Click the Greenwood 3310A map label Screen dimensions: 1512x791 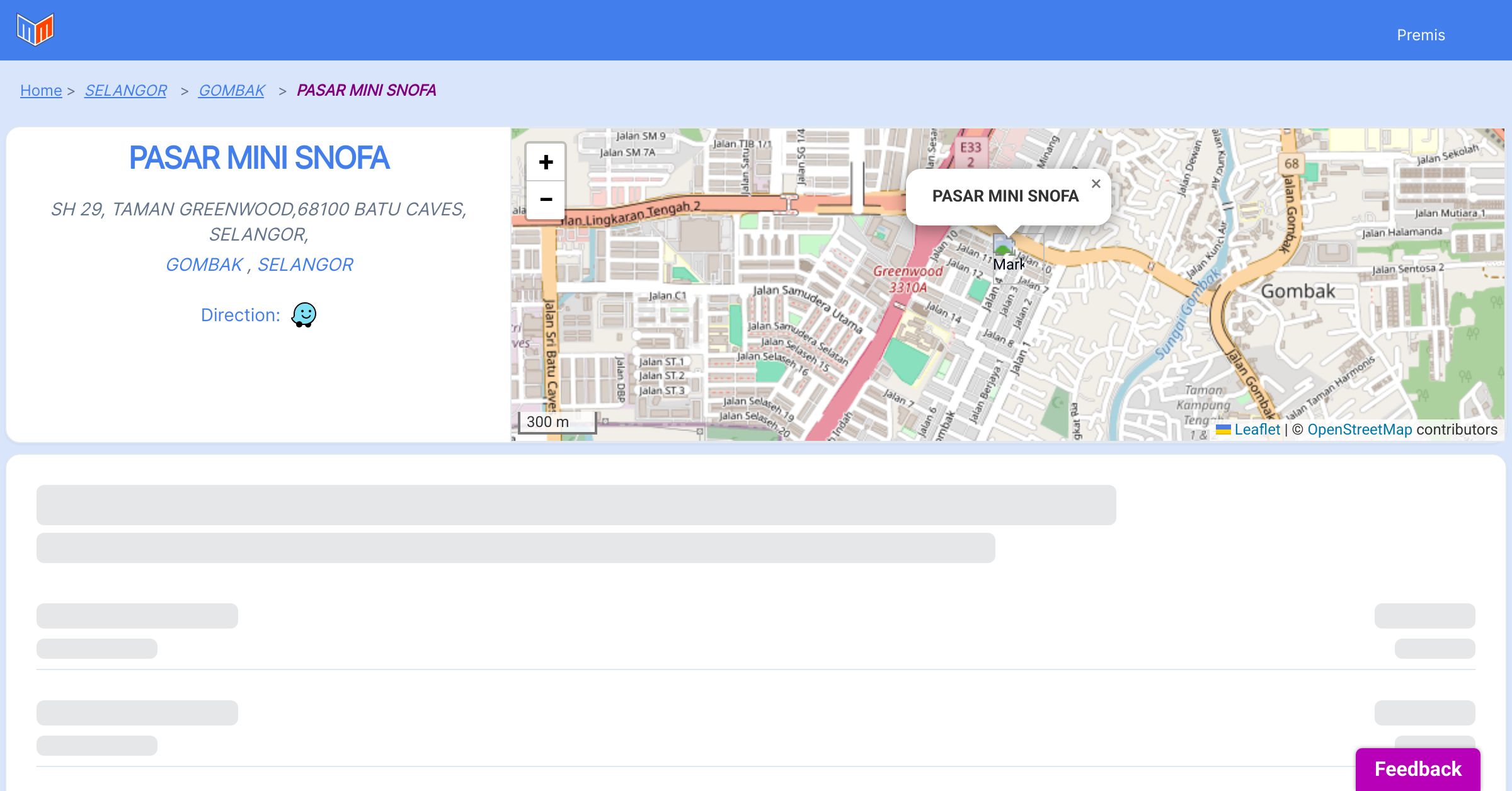point(907,279)
